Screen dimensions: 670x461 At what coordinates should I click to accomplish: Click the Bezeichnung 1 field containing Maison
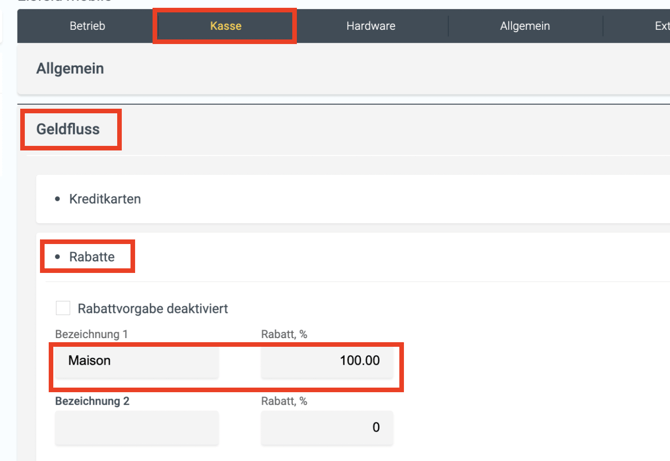[137, 361]
